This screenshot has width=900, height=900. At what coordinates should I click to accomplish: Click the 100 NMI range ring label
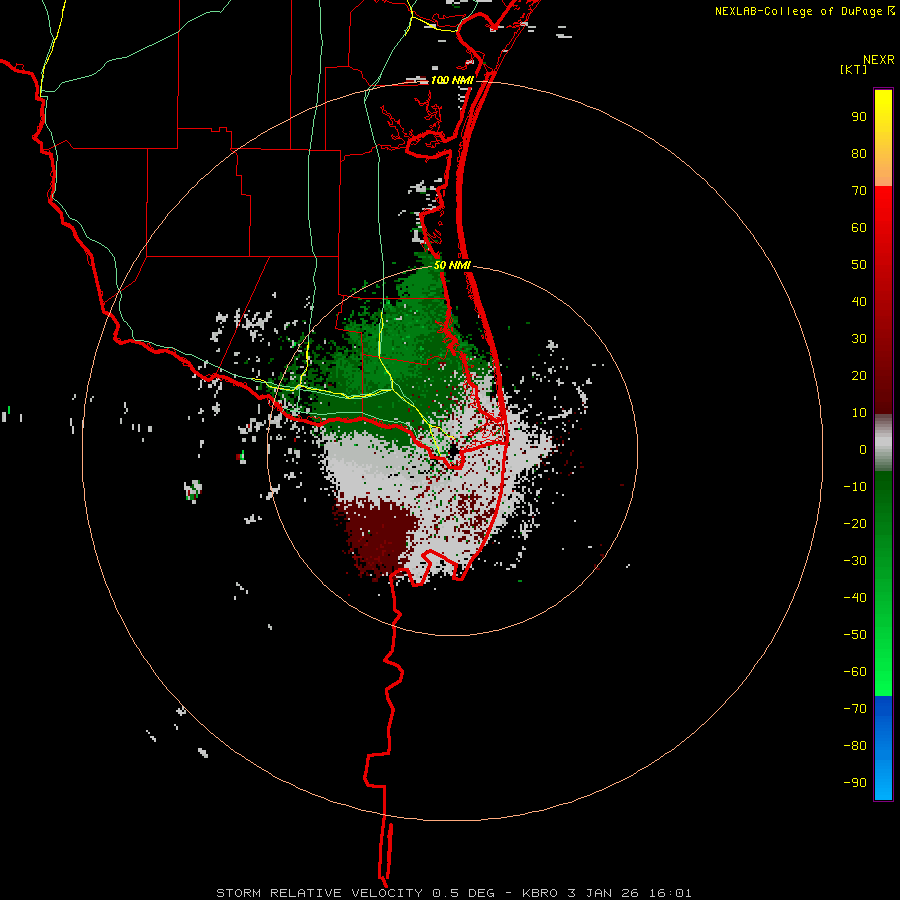[452, 80]
